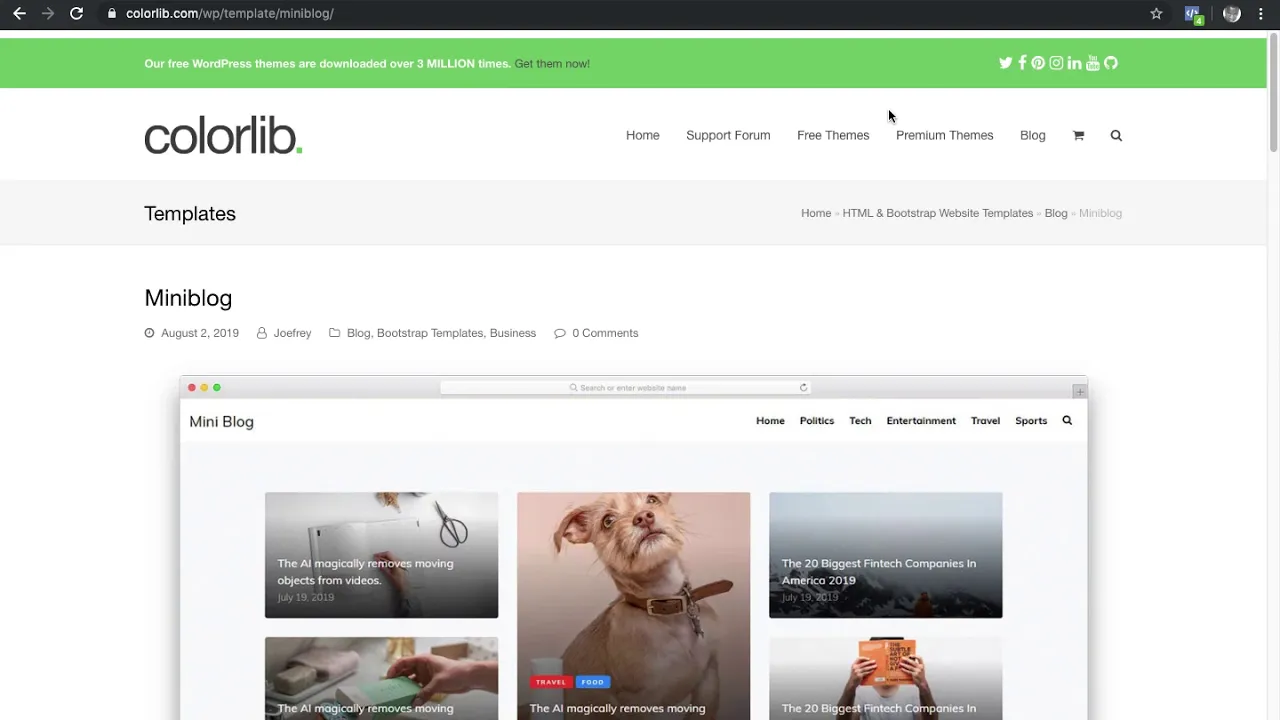Open Colorlib's Facebook icon
This screenshot has width=1280, height=720.
1022,63
